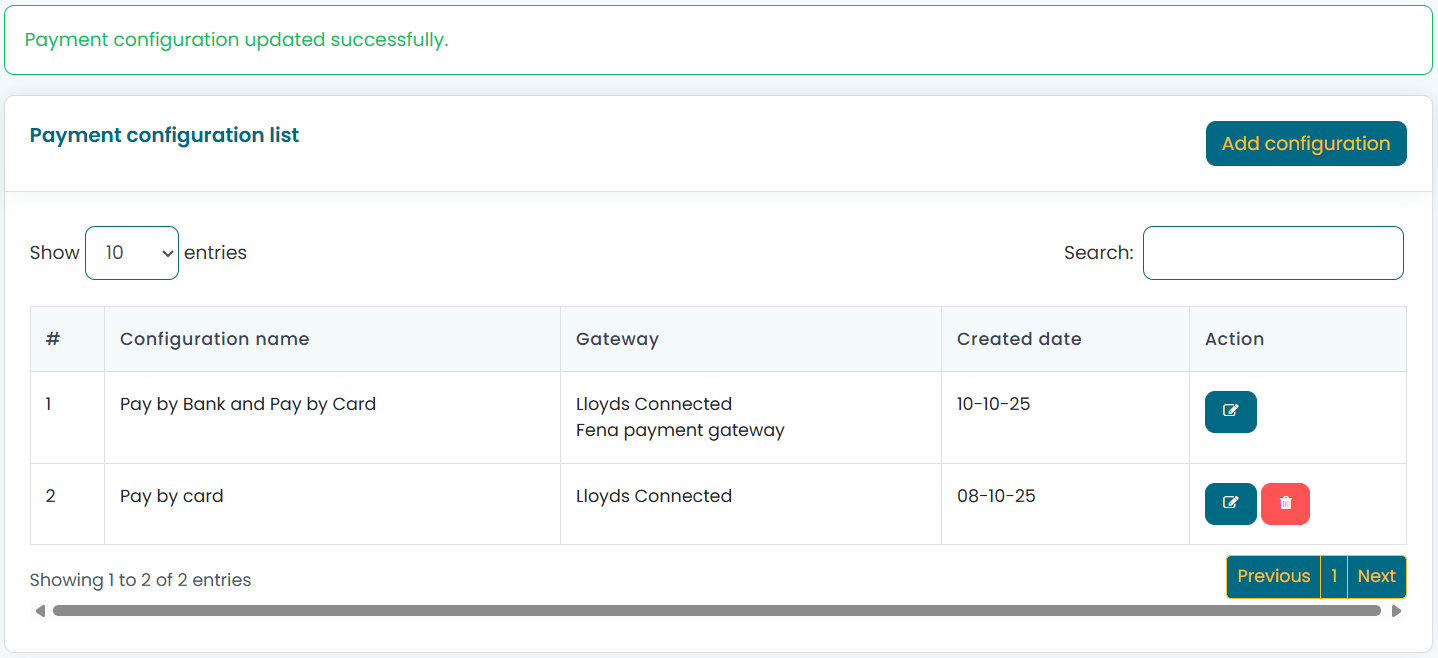Open the Show entries dropdown

click(132, 253)
